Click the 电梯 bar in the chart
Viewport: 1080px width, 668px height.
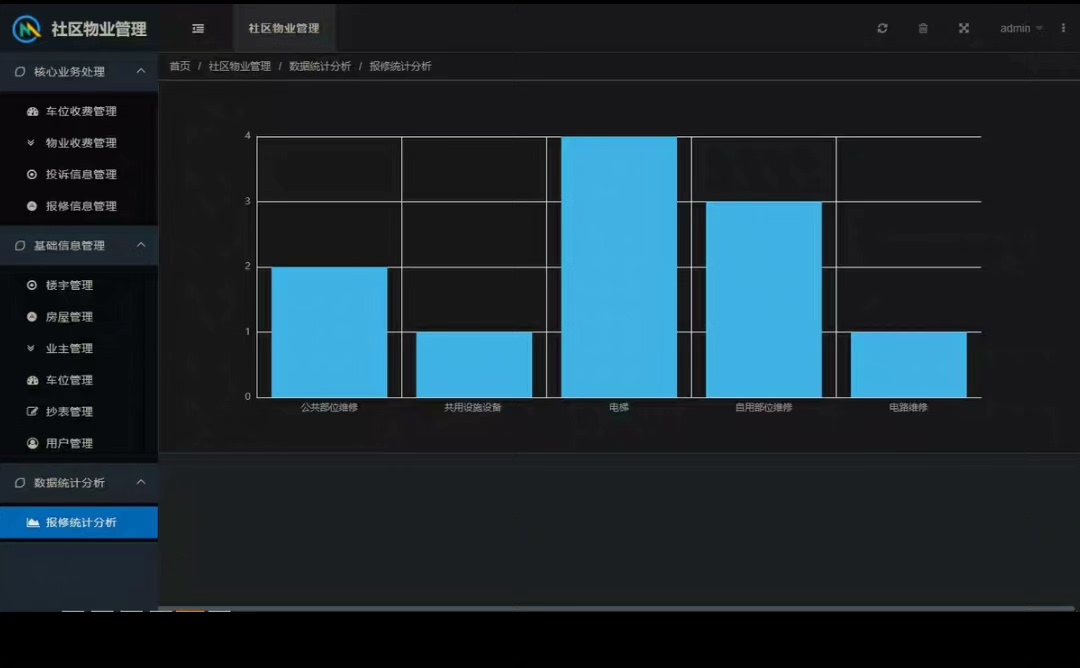(x=619, y=267)
